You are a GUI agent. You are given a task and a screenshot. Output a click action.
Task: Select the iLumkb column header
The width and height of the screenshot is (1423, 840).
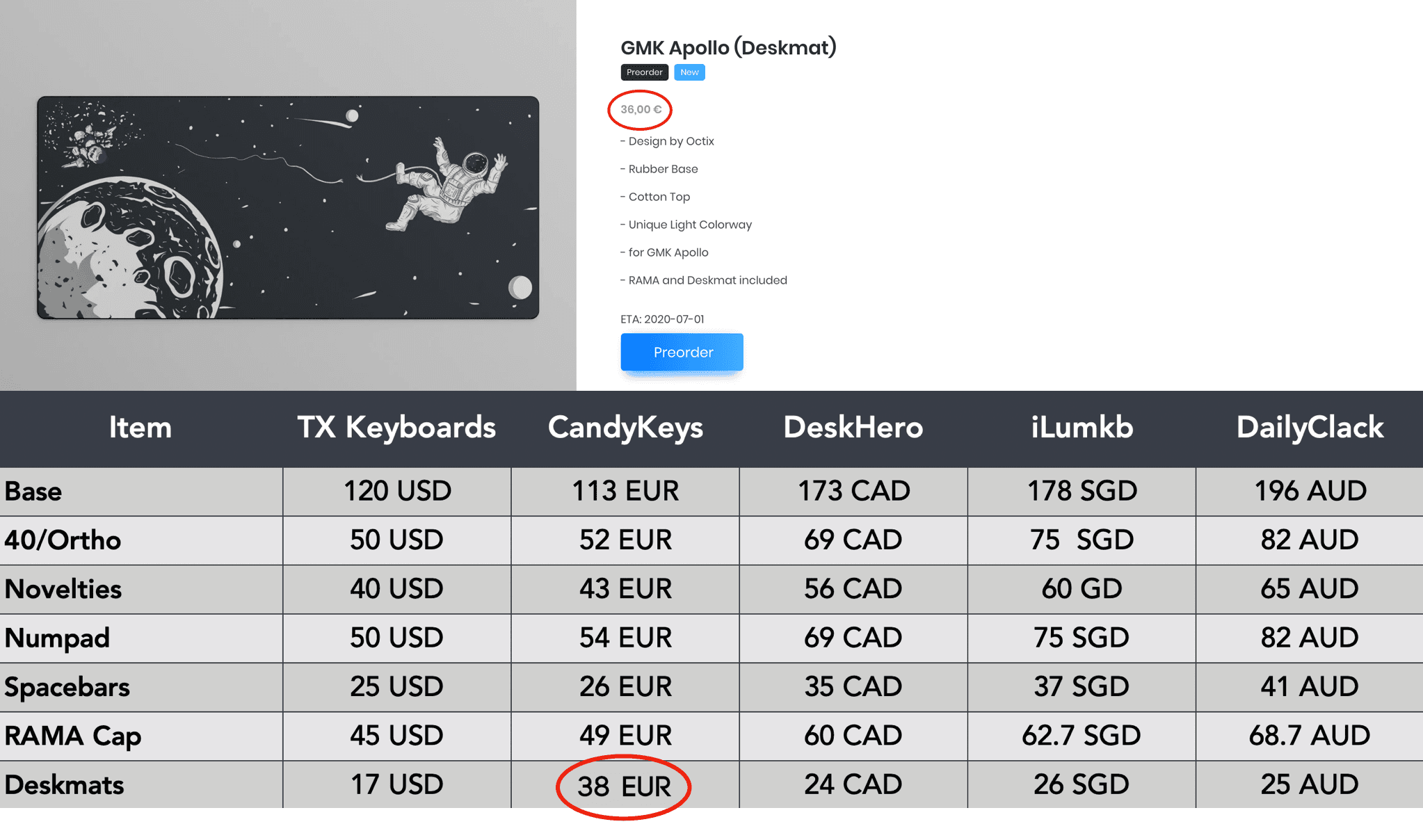1082,427
